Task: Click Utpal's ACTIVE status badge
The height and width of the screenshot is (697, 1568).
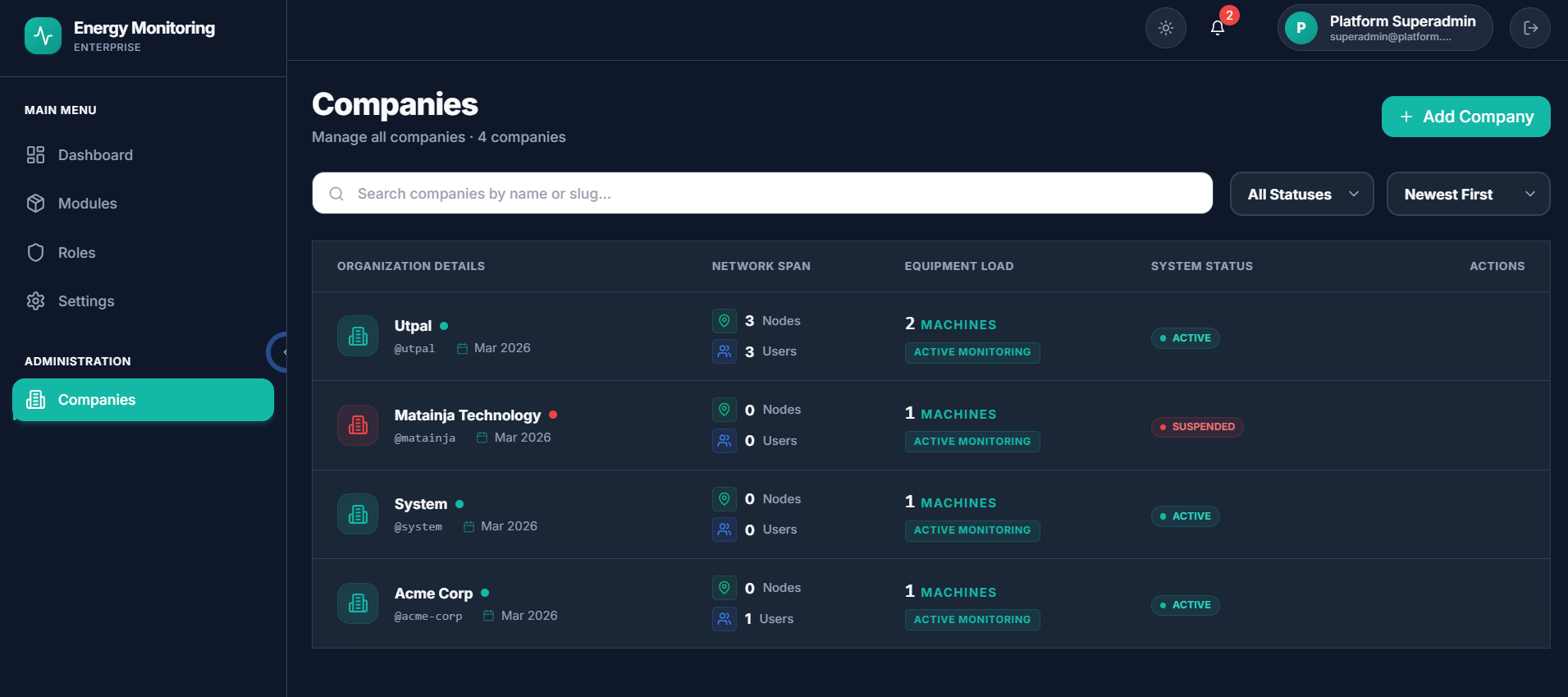Action: click(x=1185, y=338)
